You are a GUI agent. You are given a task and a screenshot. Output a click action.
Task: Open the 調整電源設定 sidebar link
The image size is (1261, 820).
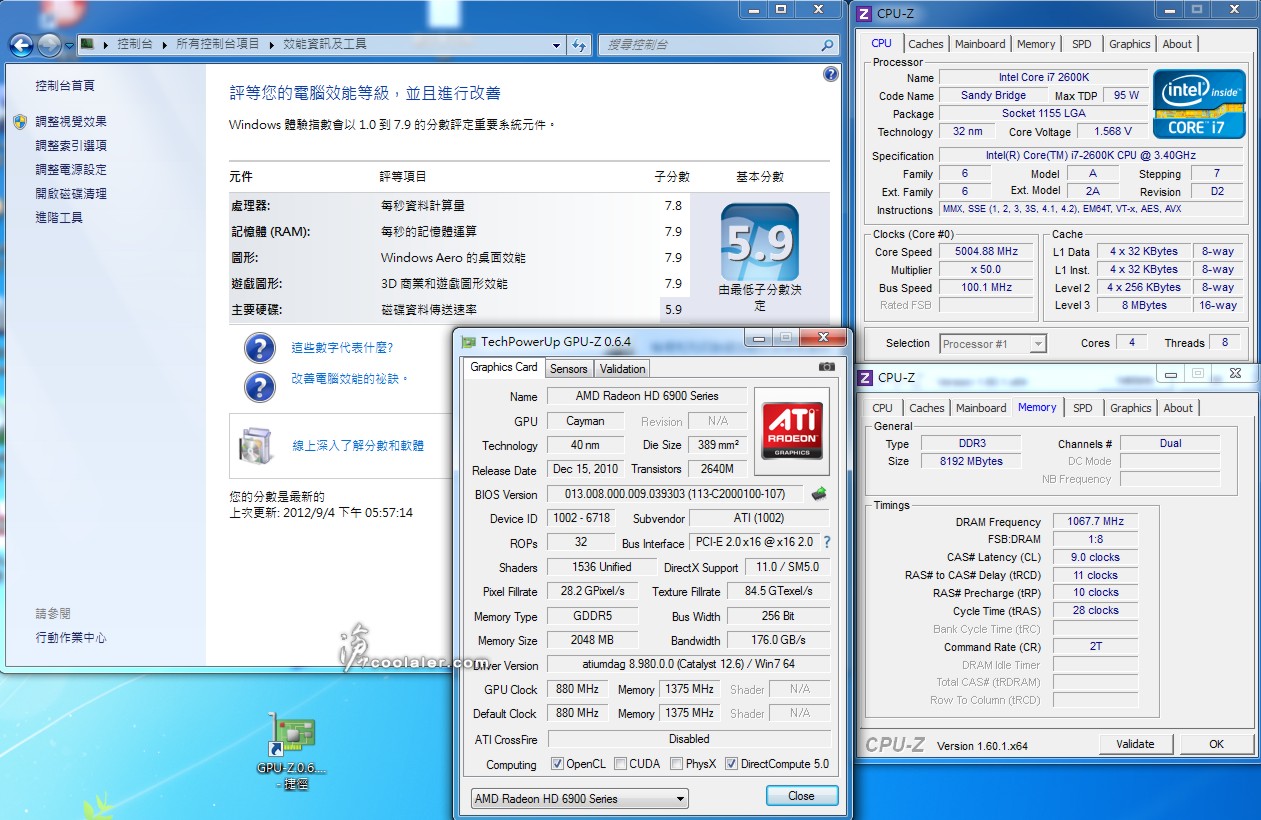tap(70, 170)
